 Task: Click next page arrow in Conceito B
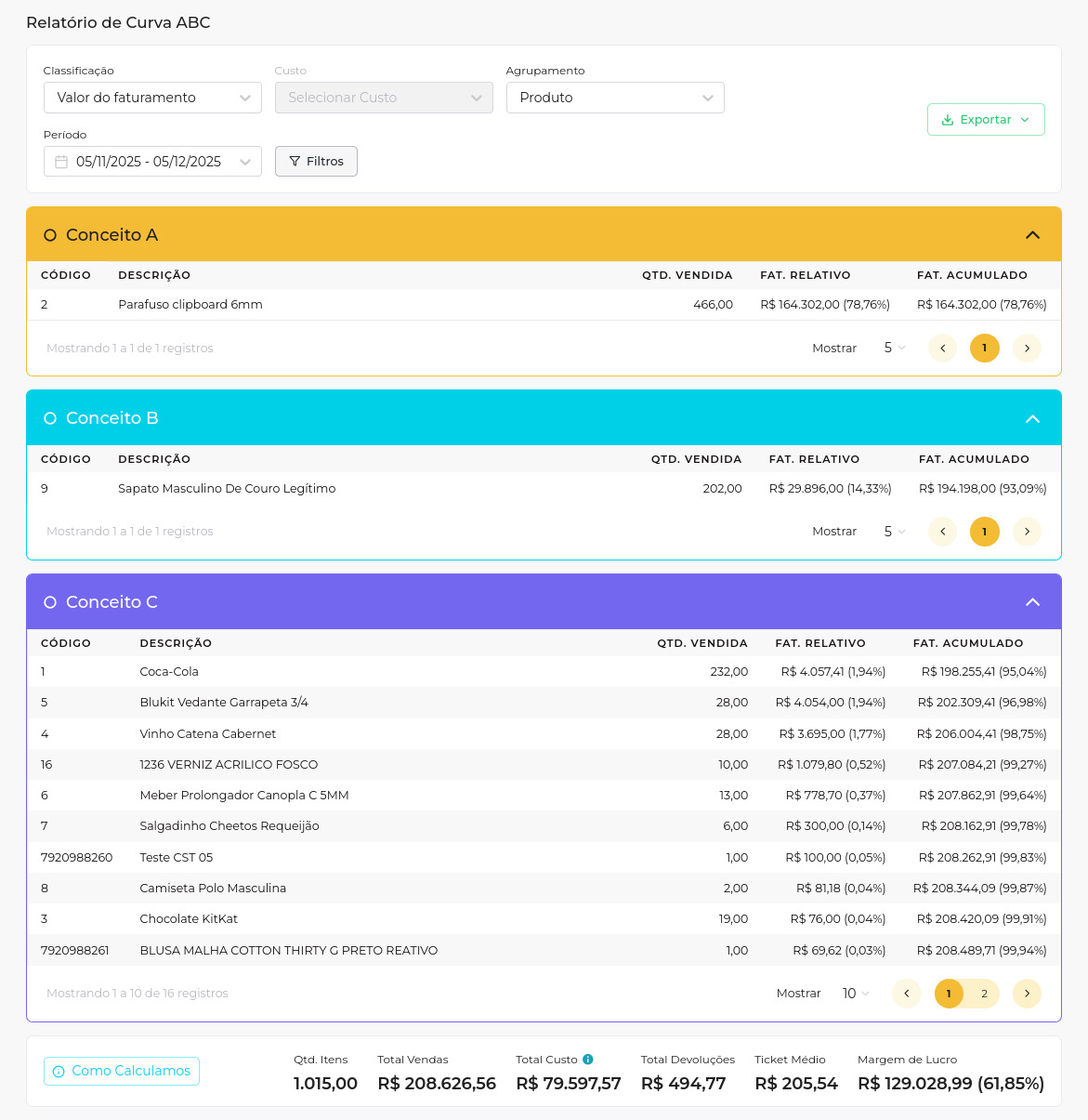pyautogui.click(x=1027, y=532)
